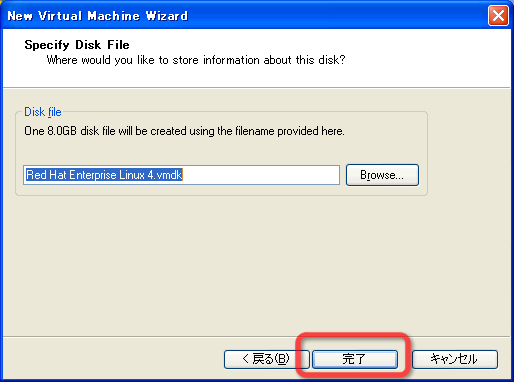Click the 'Disk file' group label

pos(43,112)
